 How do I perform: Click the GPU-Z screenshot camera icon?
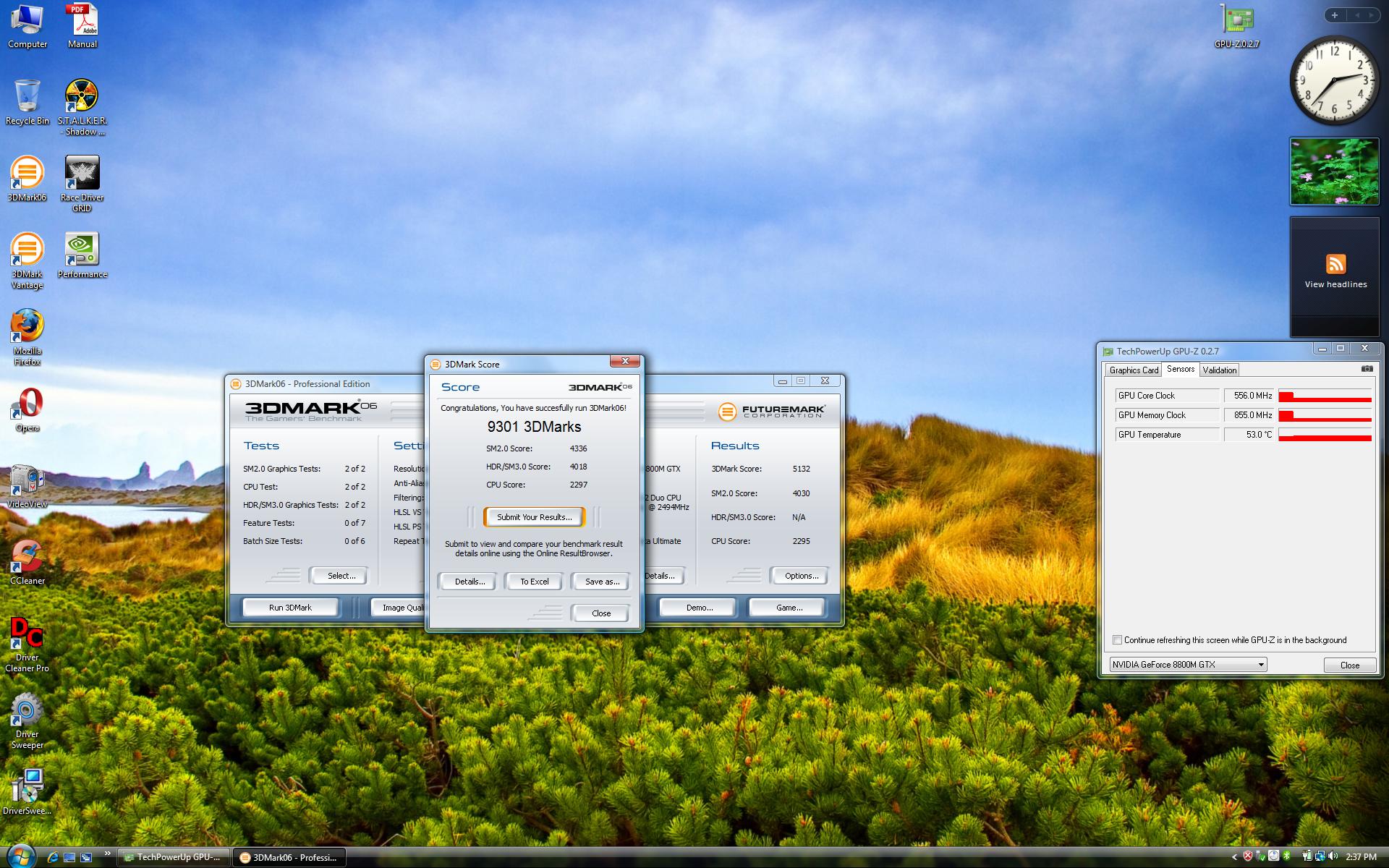pos(1367,369)
